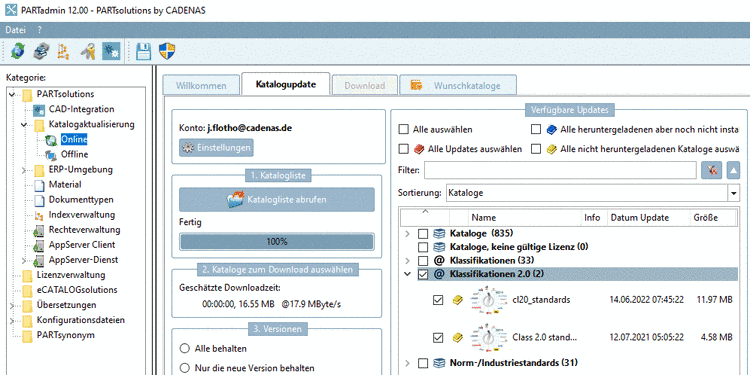
Task: Collapse the PARTsolutions tree node
Action: 12,94
